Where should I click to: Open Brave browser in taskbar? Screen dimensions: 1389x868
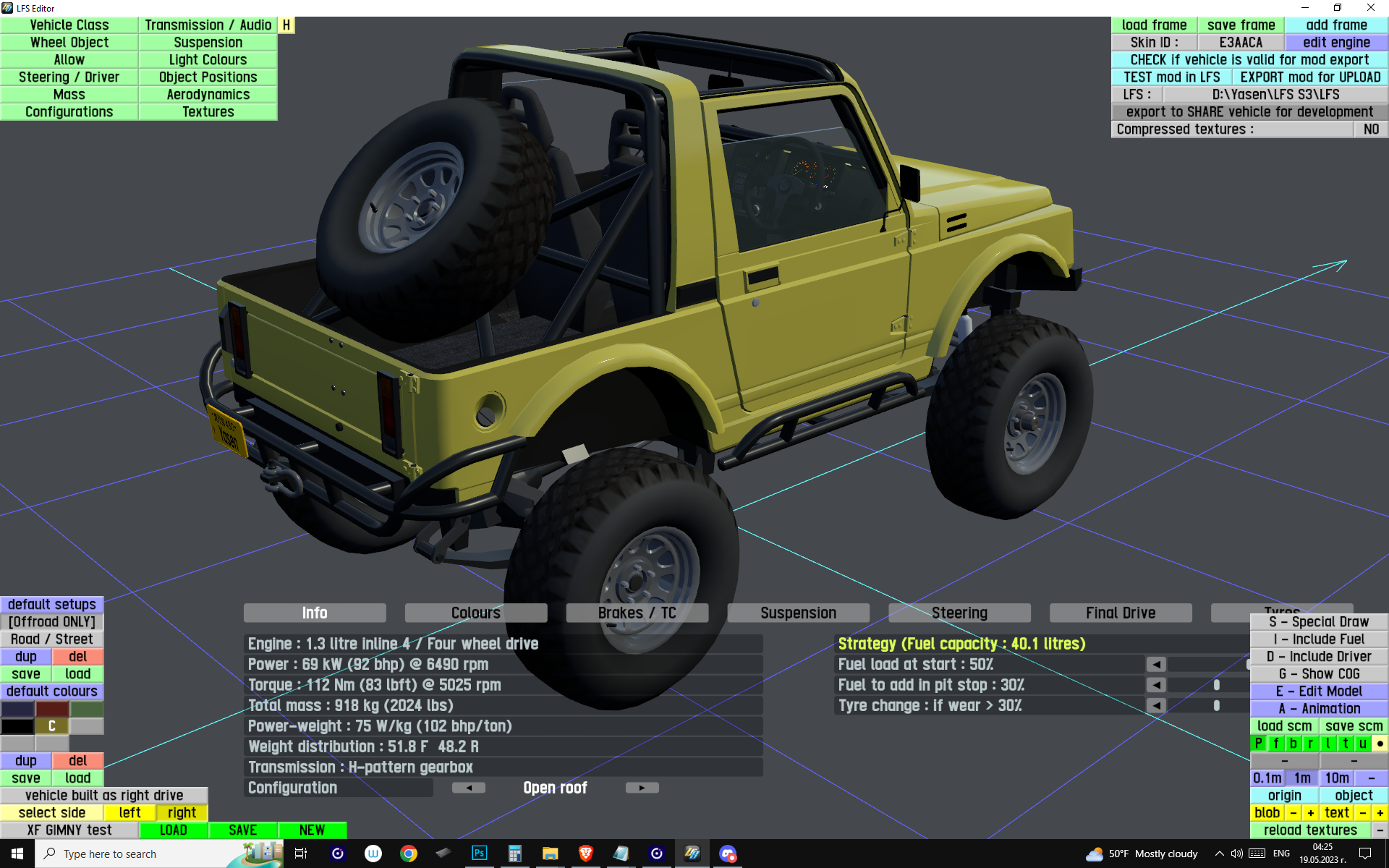click(585, 854)
